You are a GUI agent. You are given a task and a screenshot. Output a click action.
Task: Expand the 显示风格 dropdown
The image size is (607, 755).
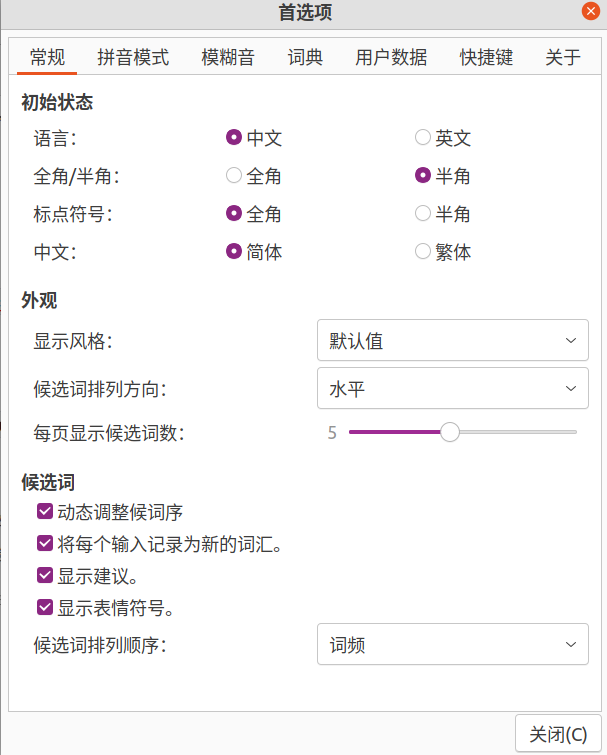tap(452, 340)
